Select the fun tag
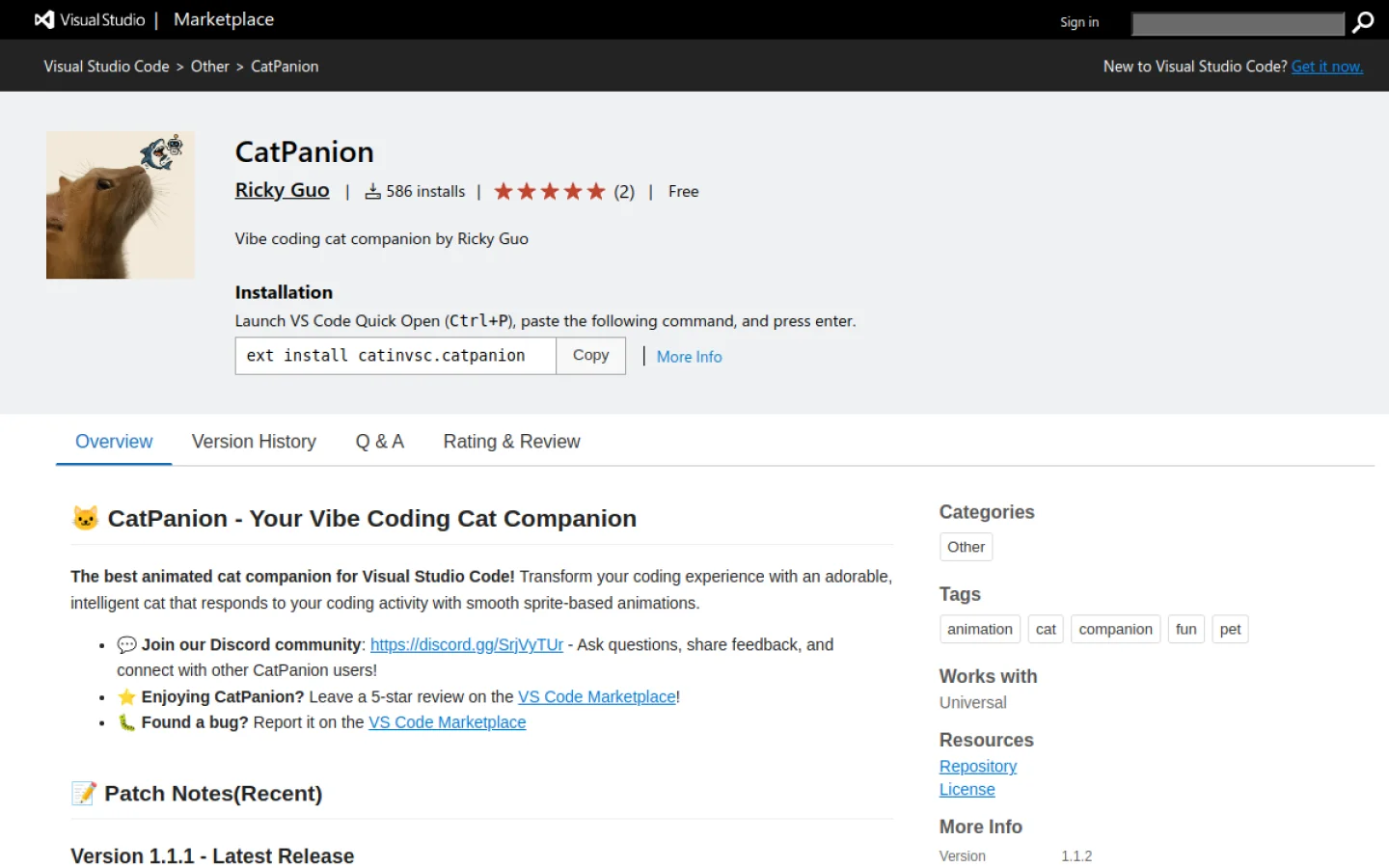Image resolution: width=1389 pixels, height=868 pixels. click(1186, 629)
